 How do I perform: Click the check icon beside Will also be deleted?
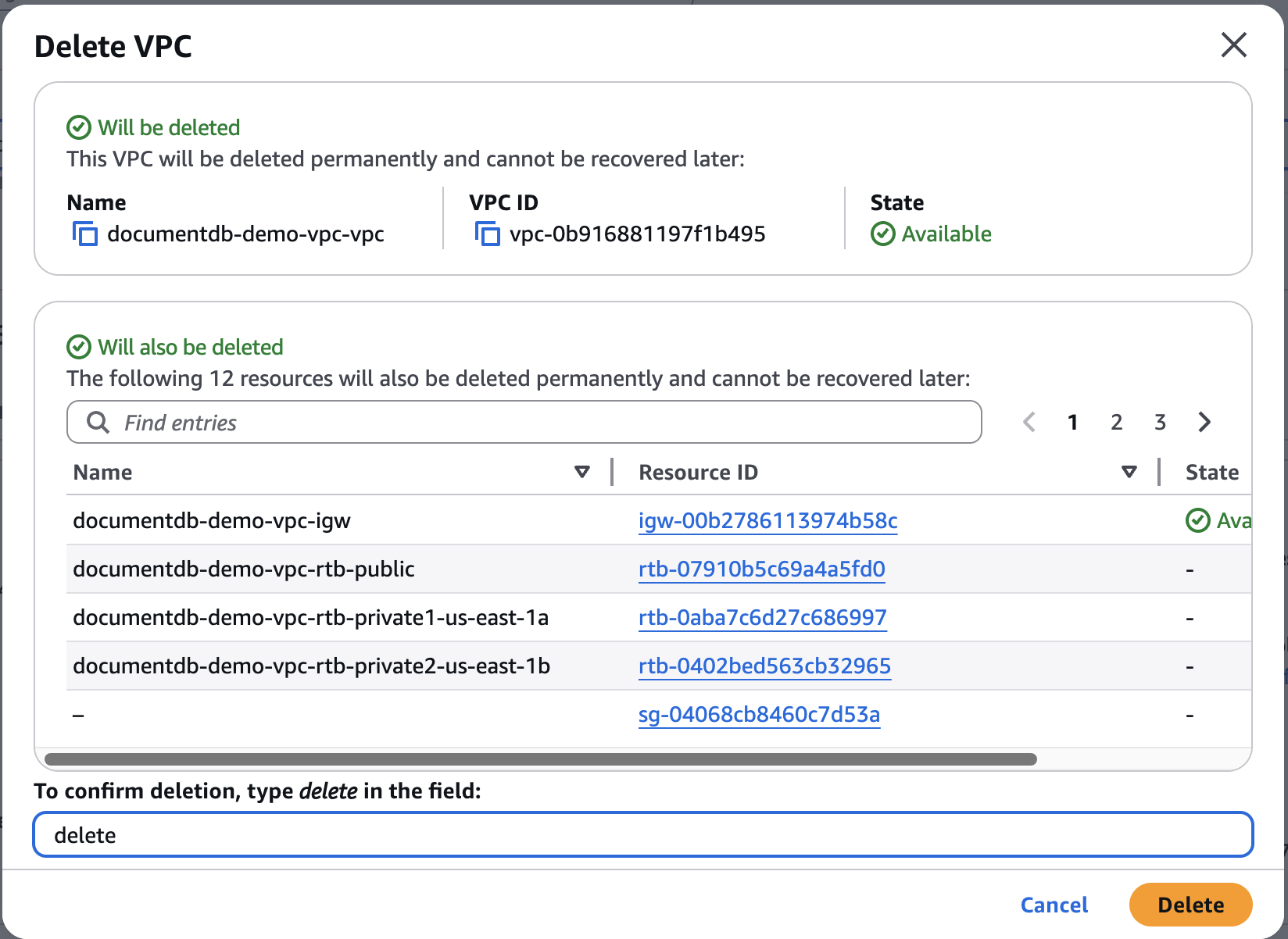pyautogui.click(x=79, y=347)
